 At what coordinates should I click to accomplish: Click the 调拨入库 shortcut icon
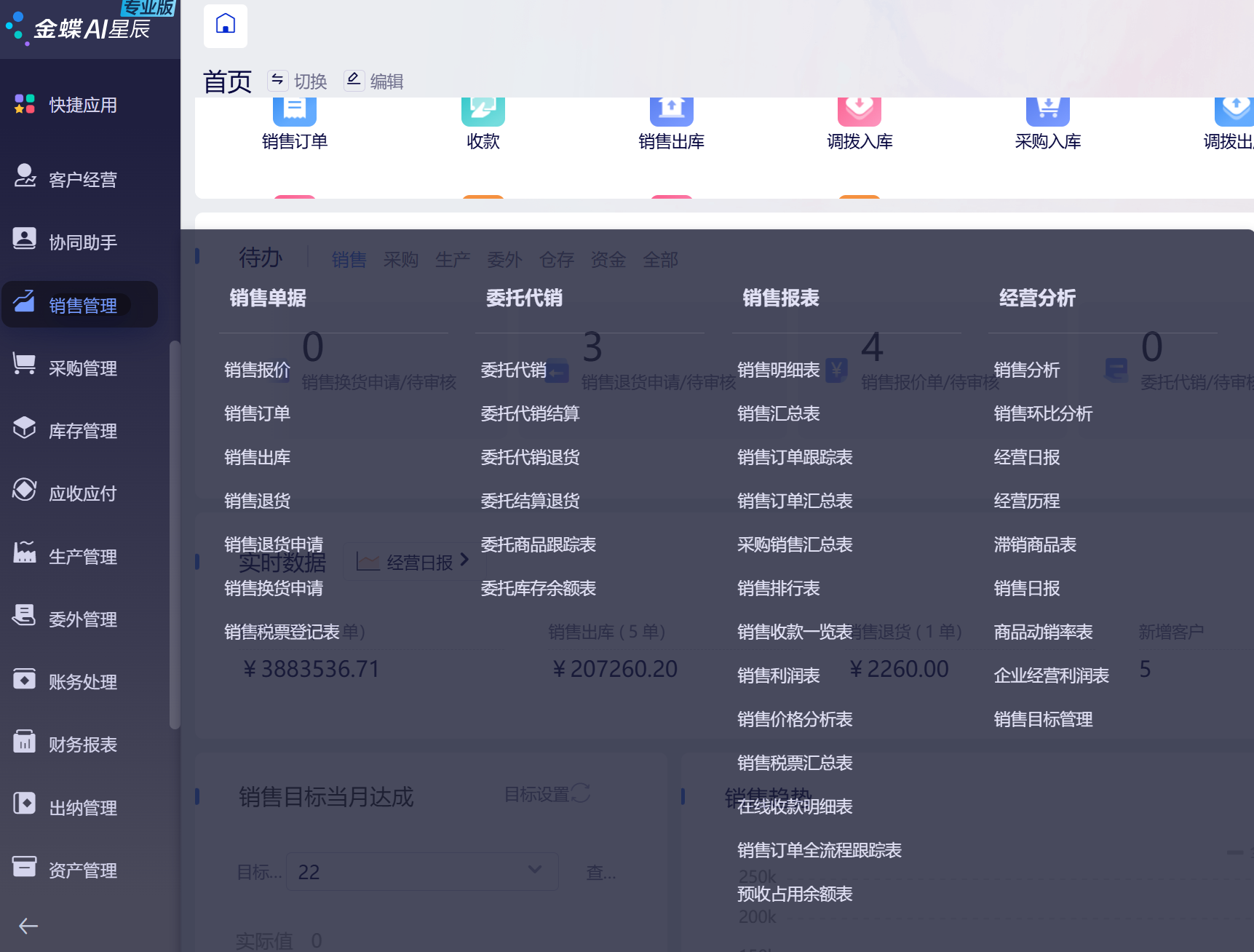[x=860, y=111]
